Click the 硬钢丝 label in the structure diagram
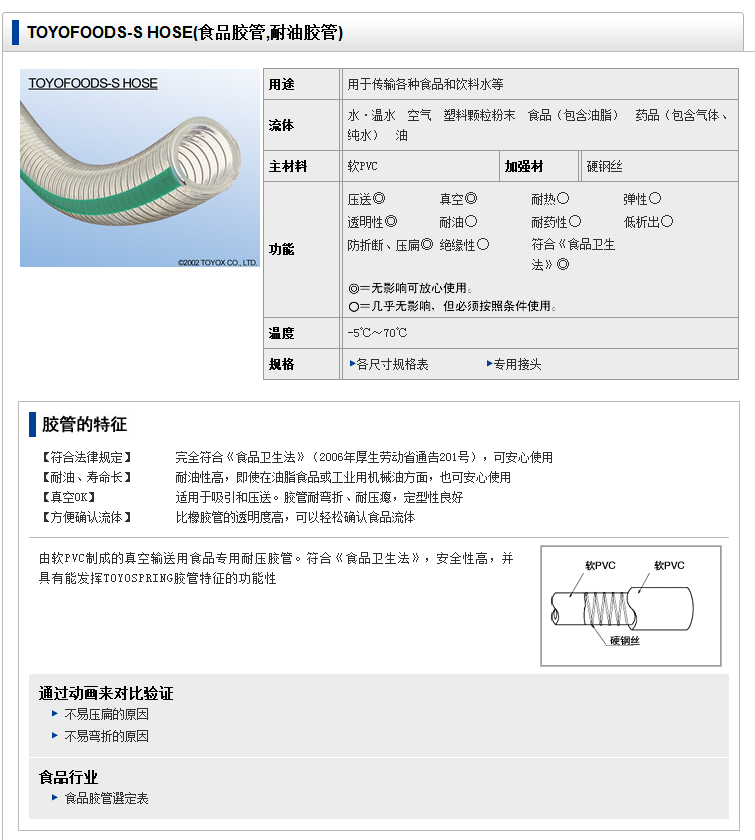This screenshot has width=755, height=840. [x=625, y=641]
